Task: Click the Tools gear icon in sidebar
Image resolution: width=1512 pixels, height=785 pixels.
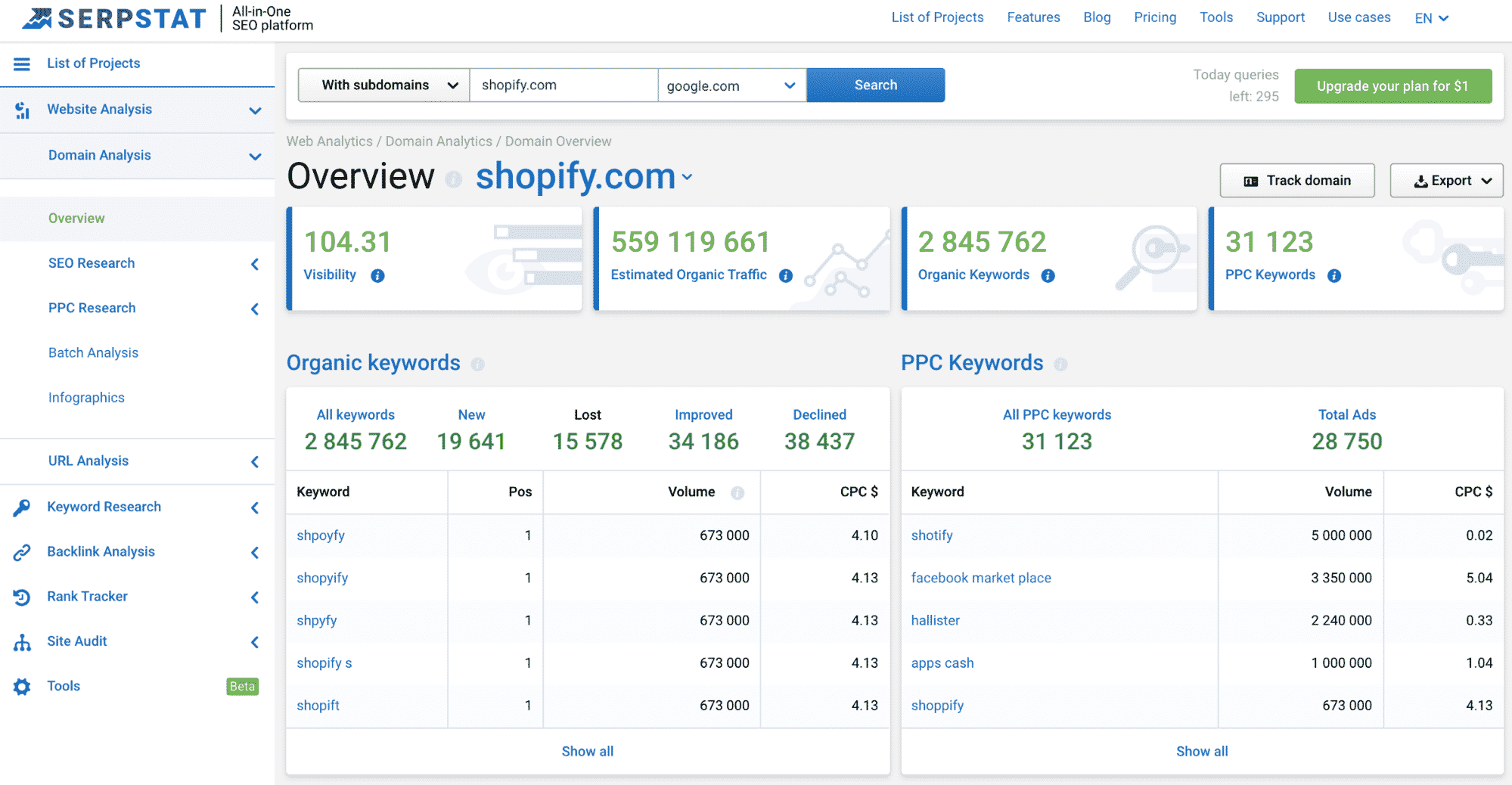Action: [22, 687]
